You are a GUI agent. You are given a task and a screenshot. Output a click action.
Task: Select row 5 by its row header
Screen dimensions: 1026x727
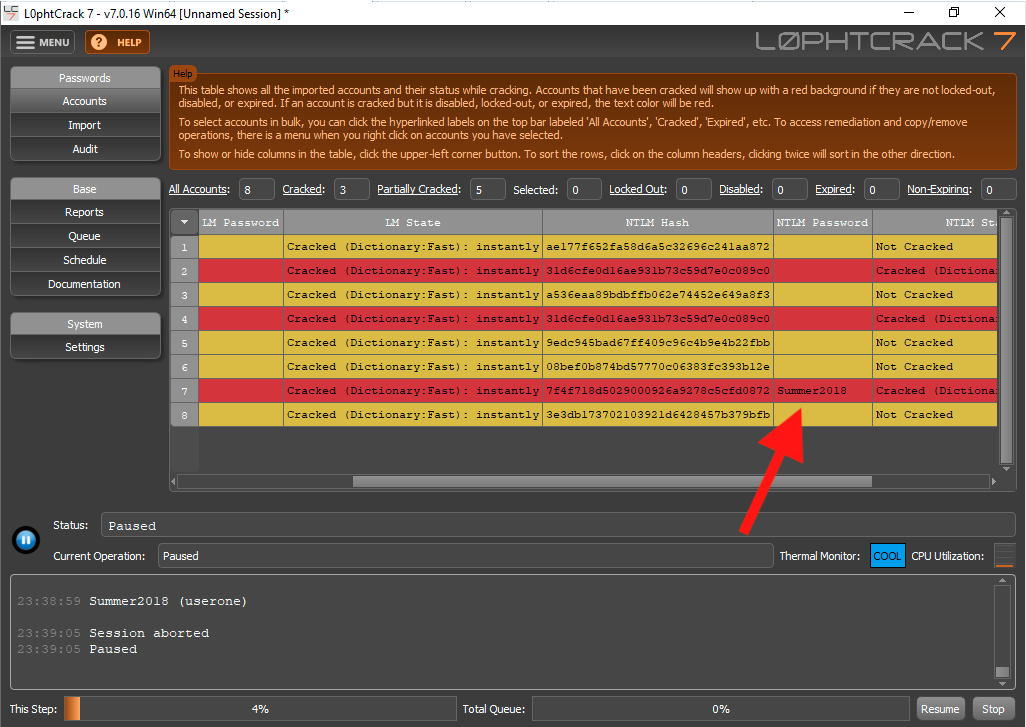click(185, 343)
